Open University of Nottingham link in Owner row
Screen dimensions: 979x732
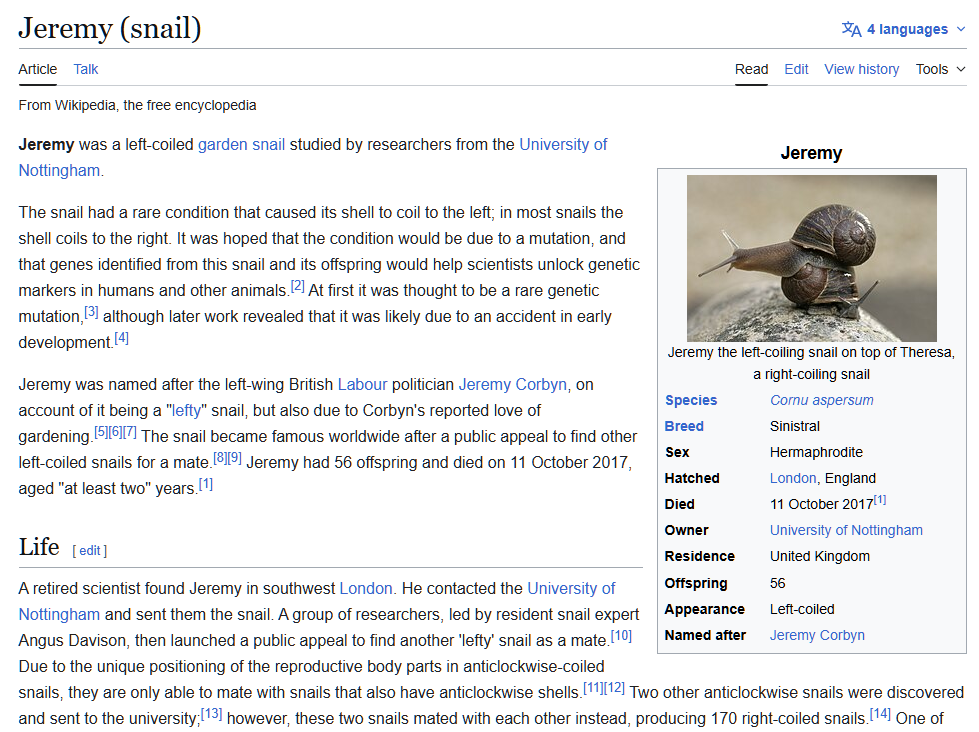point(846,530)
